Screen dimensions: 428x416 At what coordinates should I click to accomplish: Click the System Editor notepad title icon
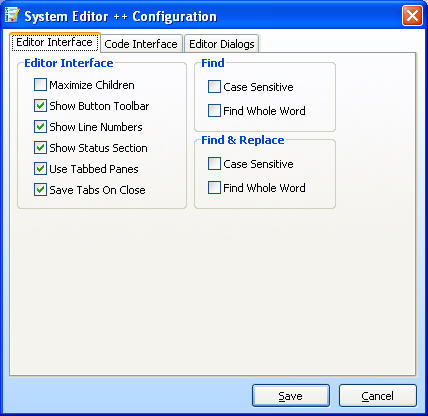[x=12, y=15]
